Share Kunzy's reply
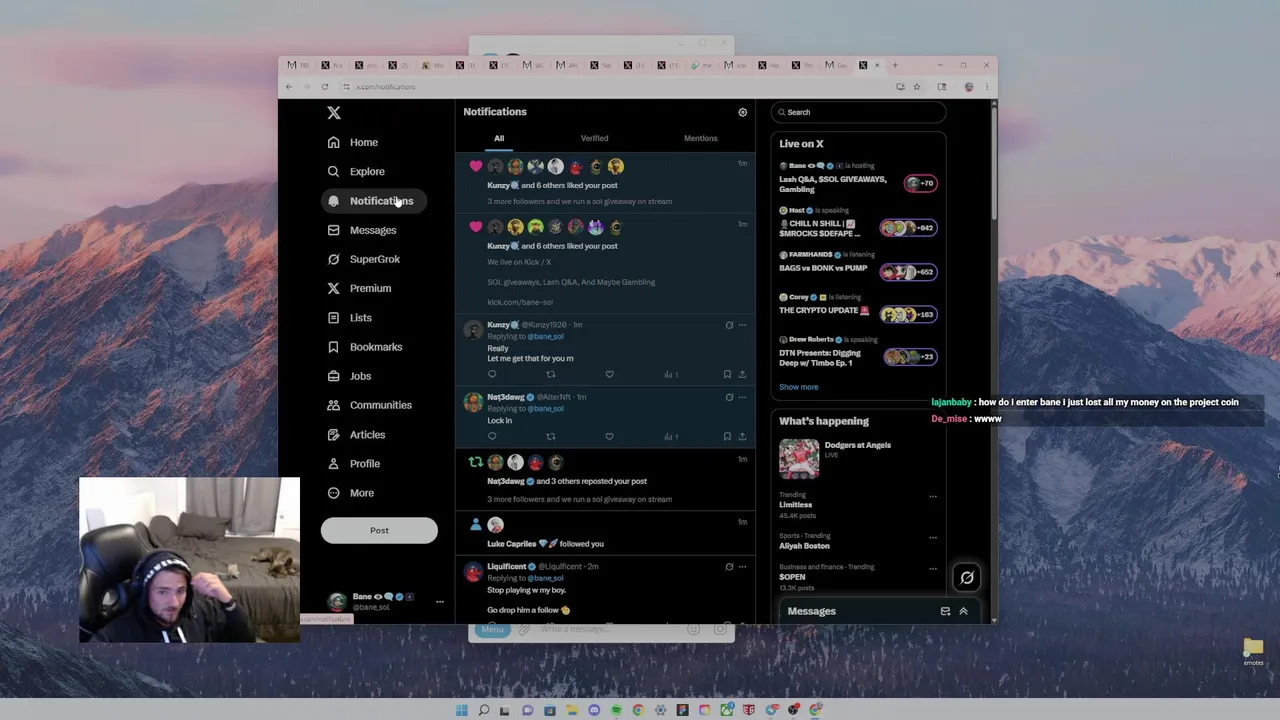The image size is (1280, 720). [742, 374]
